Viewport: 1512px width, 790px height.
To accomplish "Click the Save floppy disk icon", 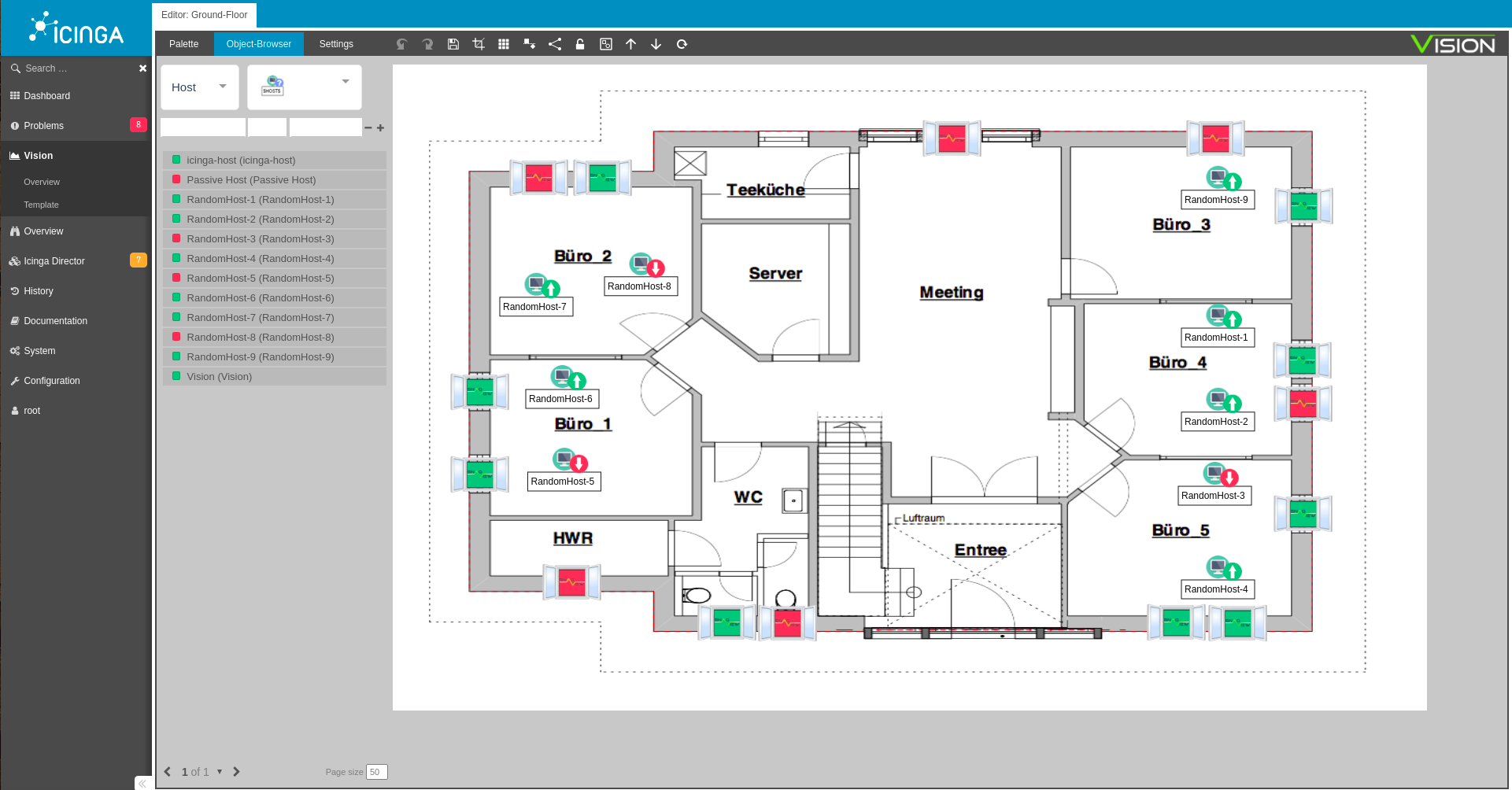I will [x=453, y=44].
